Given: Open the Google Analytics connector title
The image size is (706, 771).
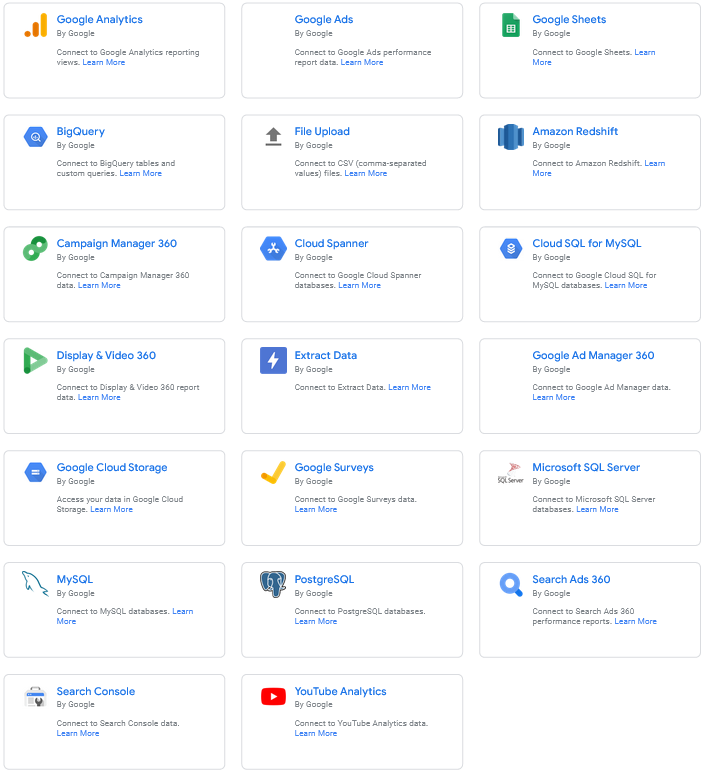Looking at the screenshot, I should tap(100, 19).
